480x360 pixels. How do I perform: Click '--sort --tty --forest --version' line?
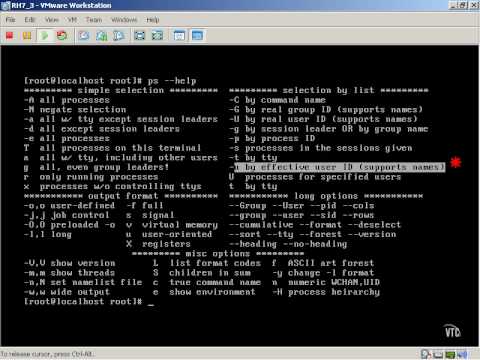313,234
